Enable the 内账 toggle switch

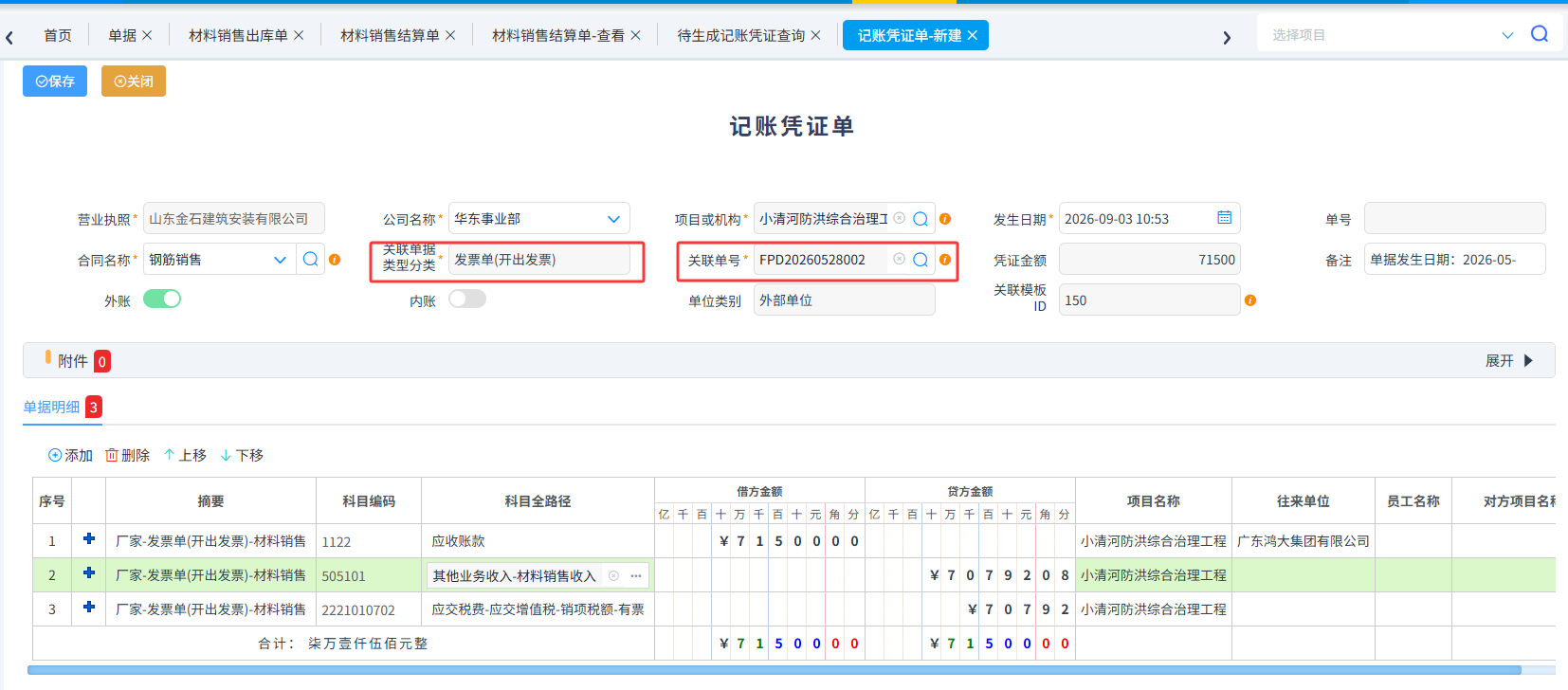pos(467,300)
